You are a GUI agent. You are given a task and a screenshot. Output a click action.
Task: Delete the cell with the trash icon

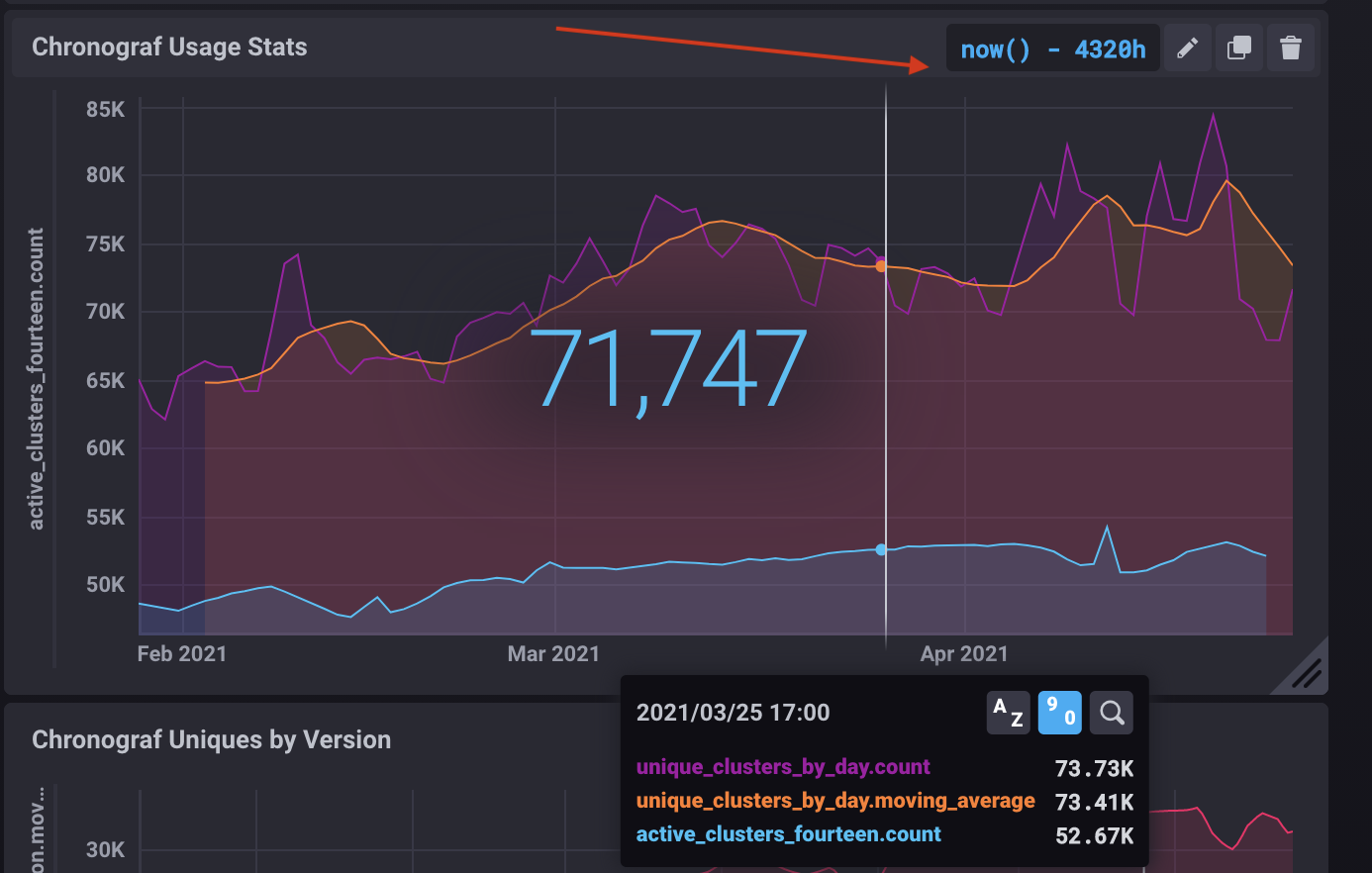pyautogui.click(x=1292, y=47)
